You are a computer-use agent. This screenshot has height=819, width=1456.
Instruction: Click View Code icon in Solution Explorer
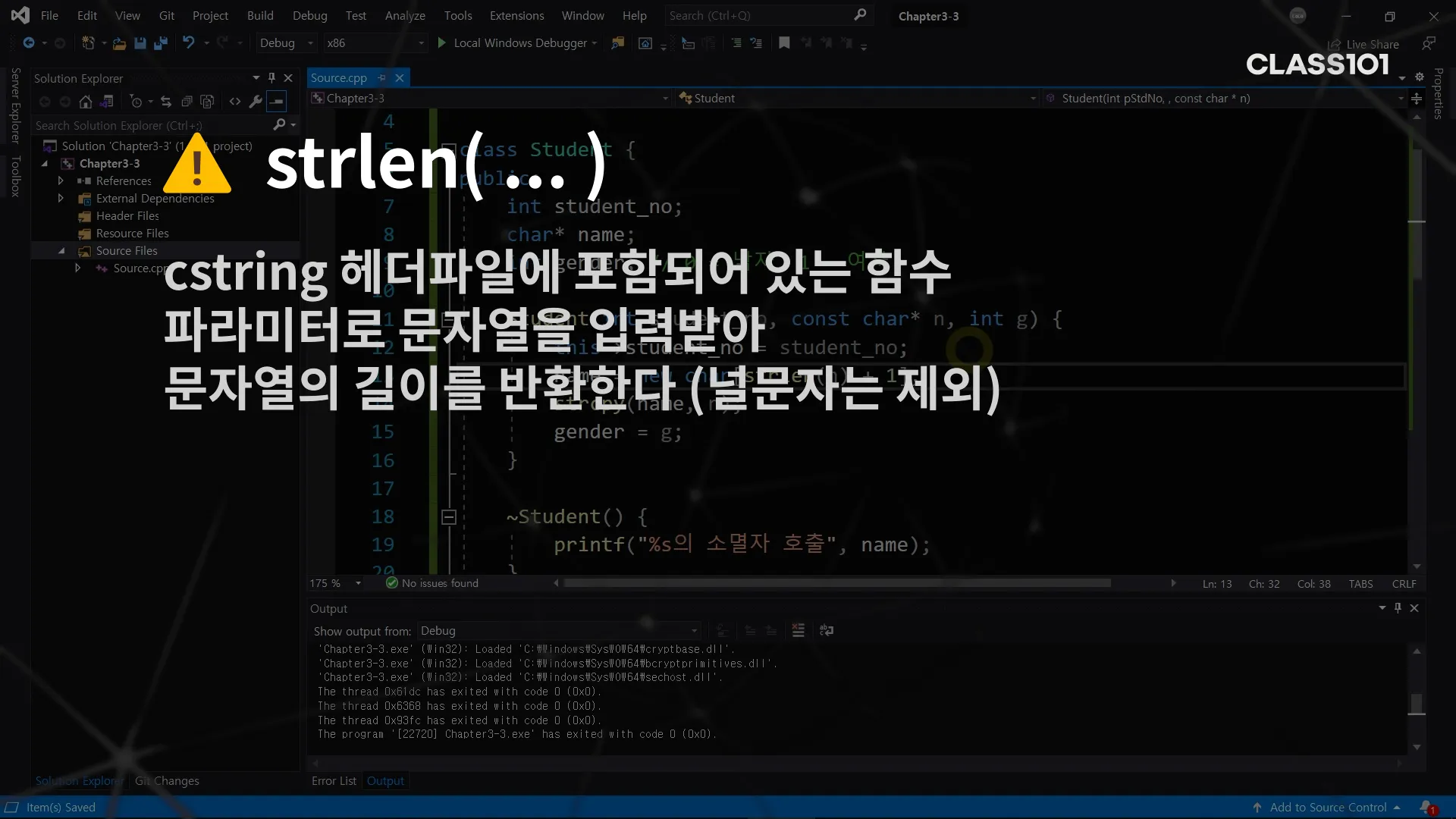[x=235, y=102]
